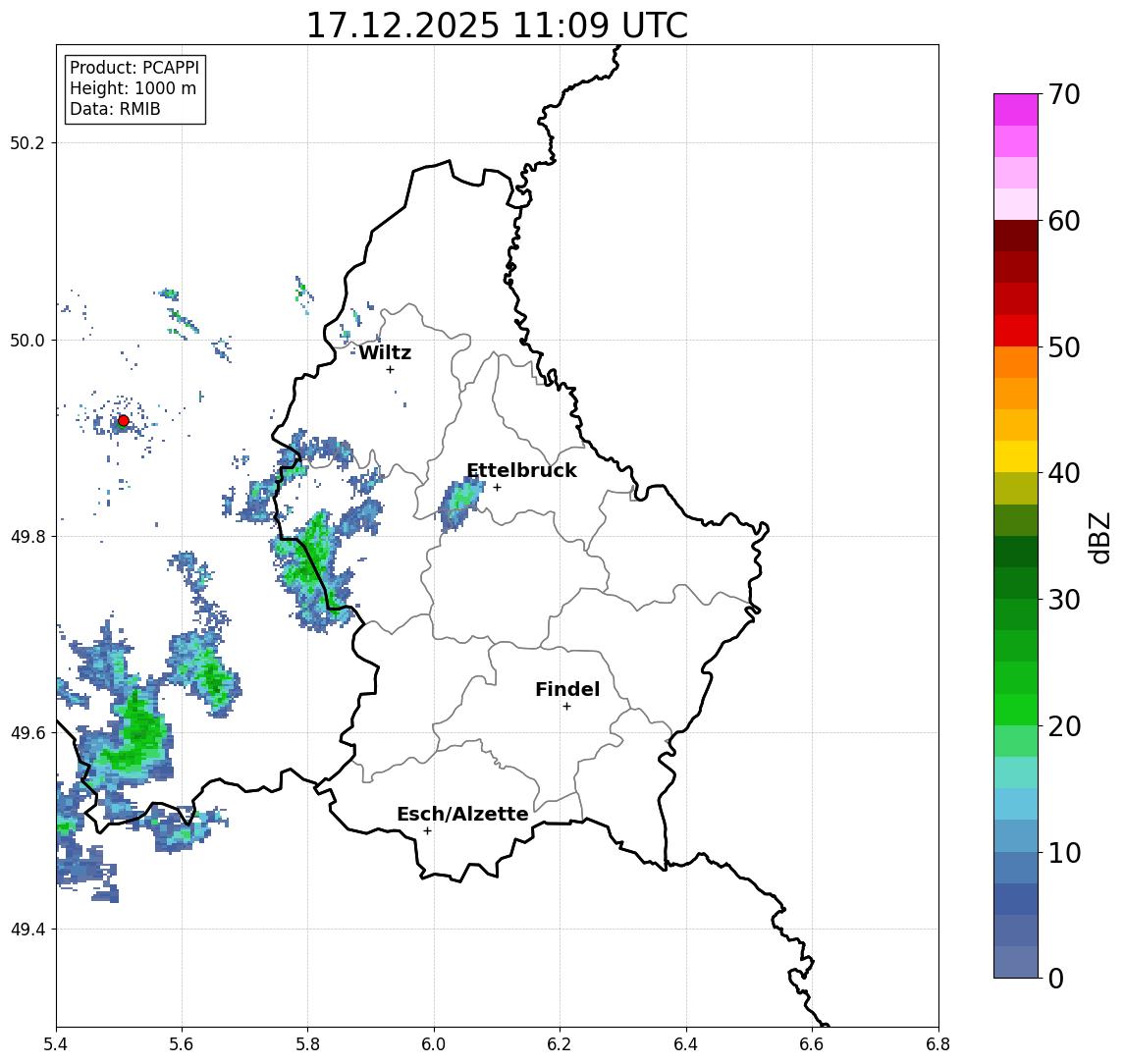Click the longitude label 6.2
This screenshot has height=1064, width=1124.
(x=560, y=1044)
